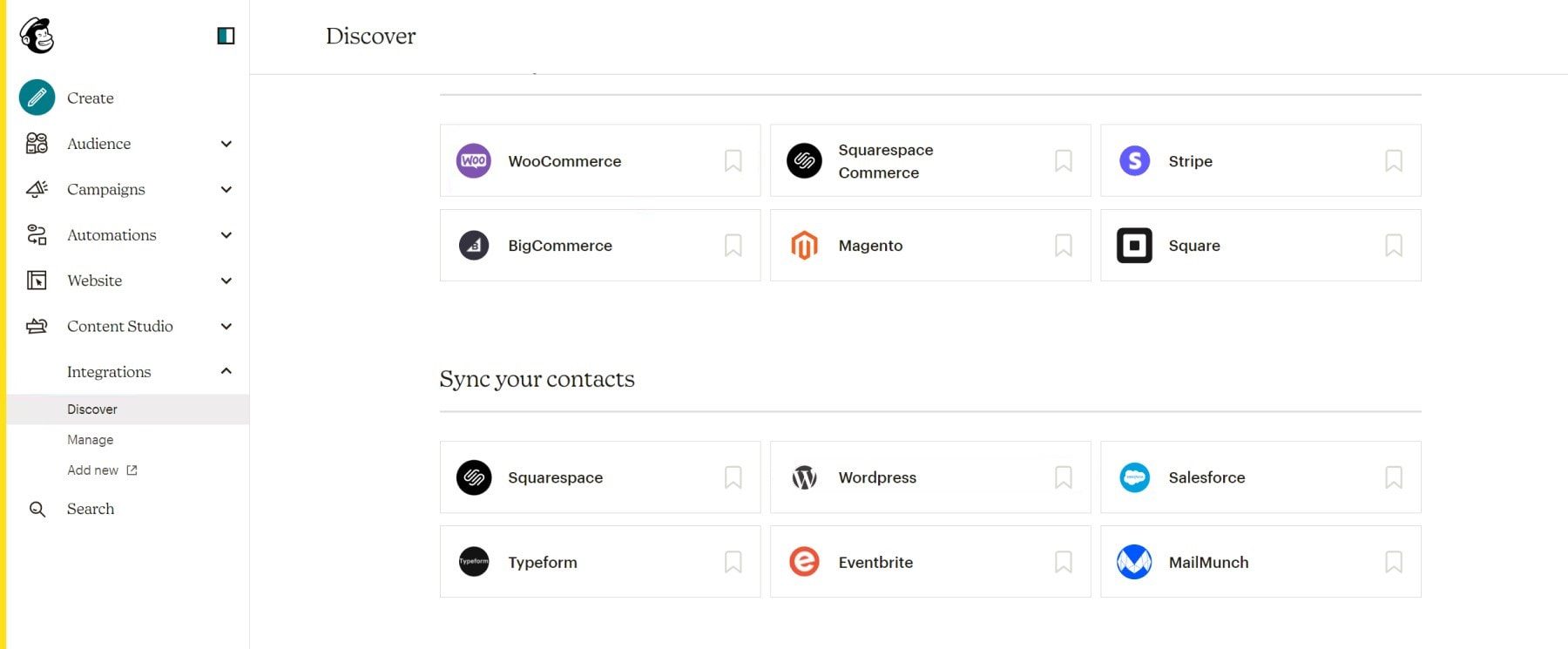The width and height of the screenshot is (1568, 649).
Task: Click the Add new link
Action: 92,470
